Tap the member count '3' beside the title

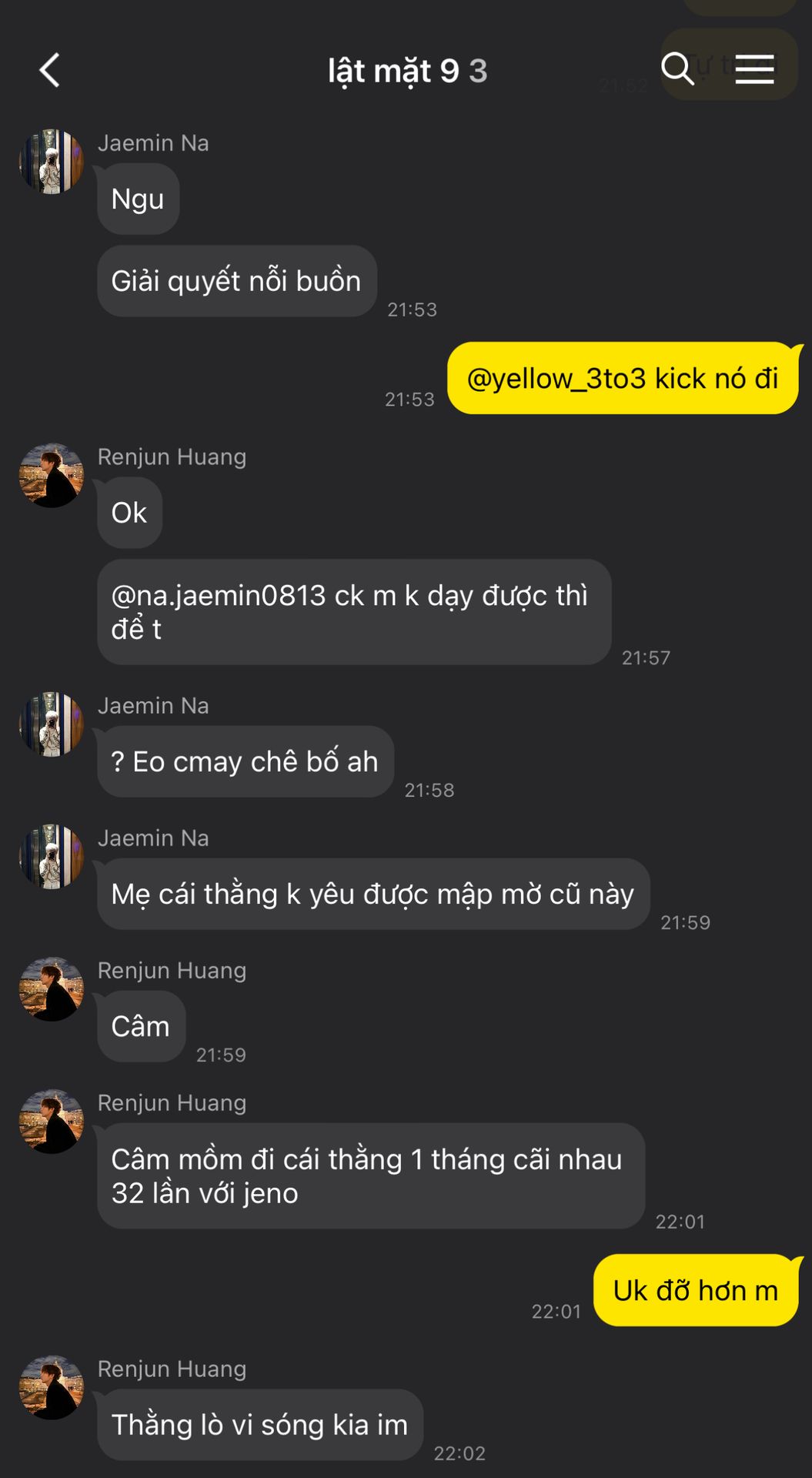click(478, 71)
